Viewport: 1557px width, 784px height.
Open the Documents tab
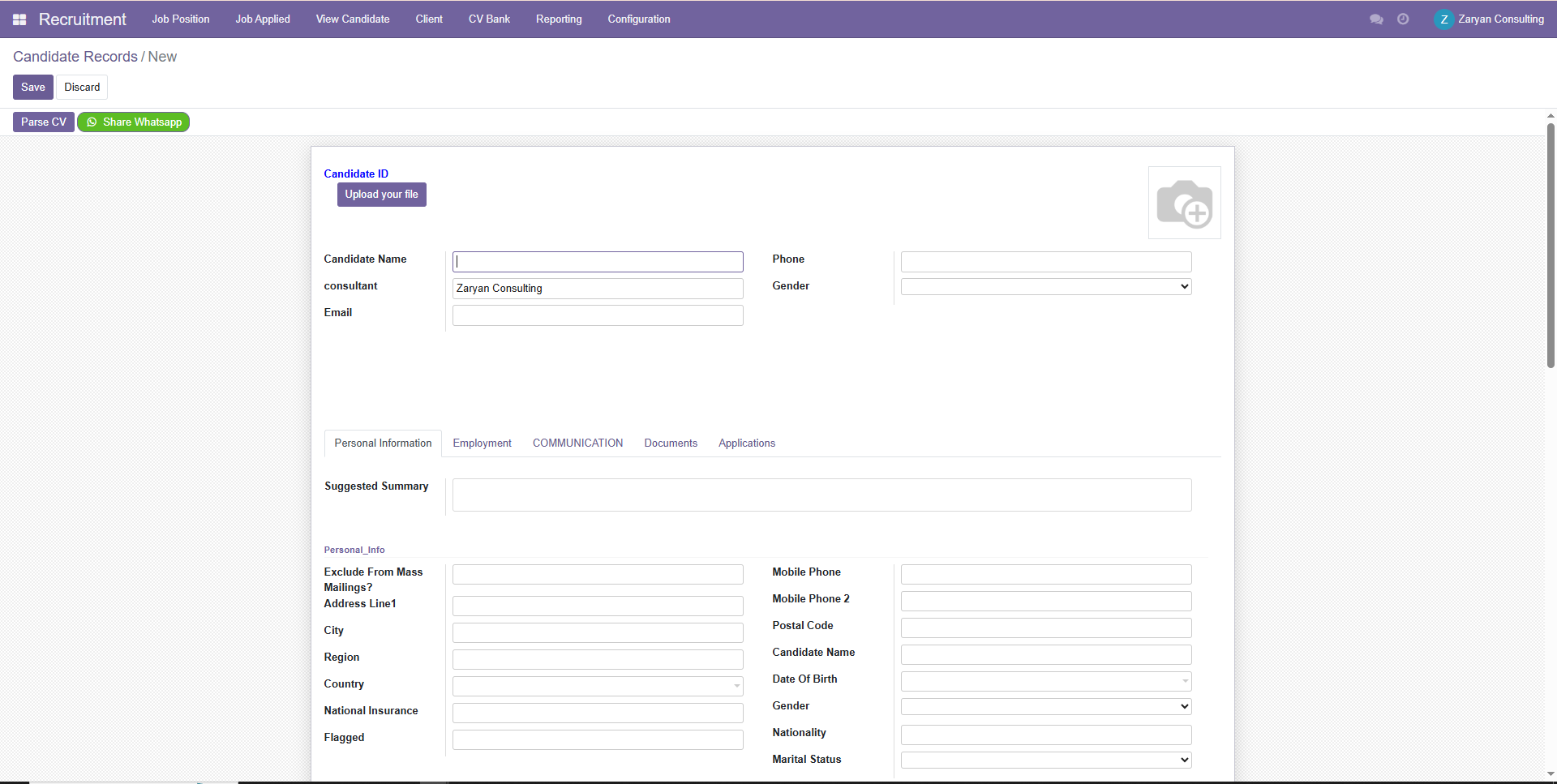(671, 443)
